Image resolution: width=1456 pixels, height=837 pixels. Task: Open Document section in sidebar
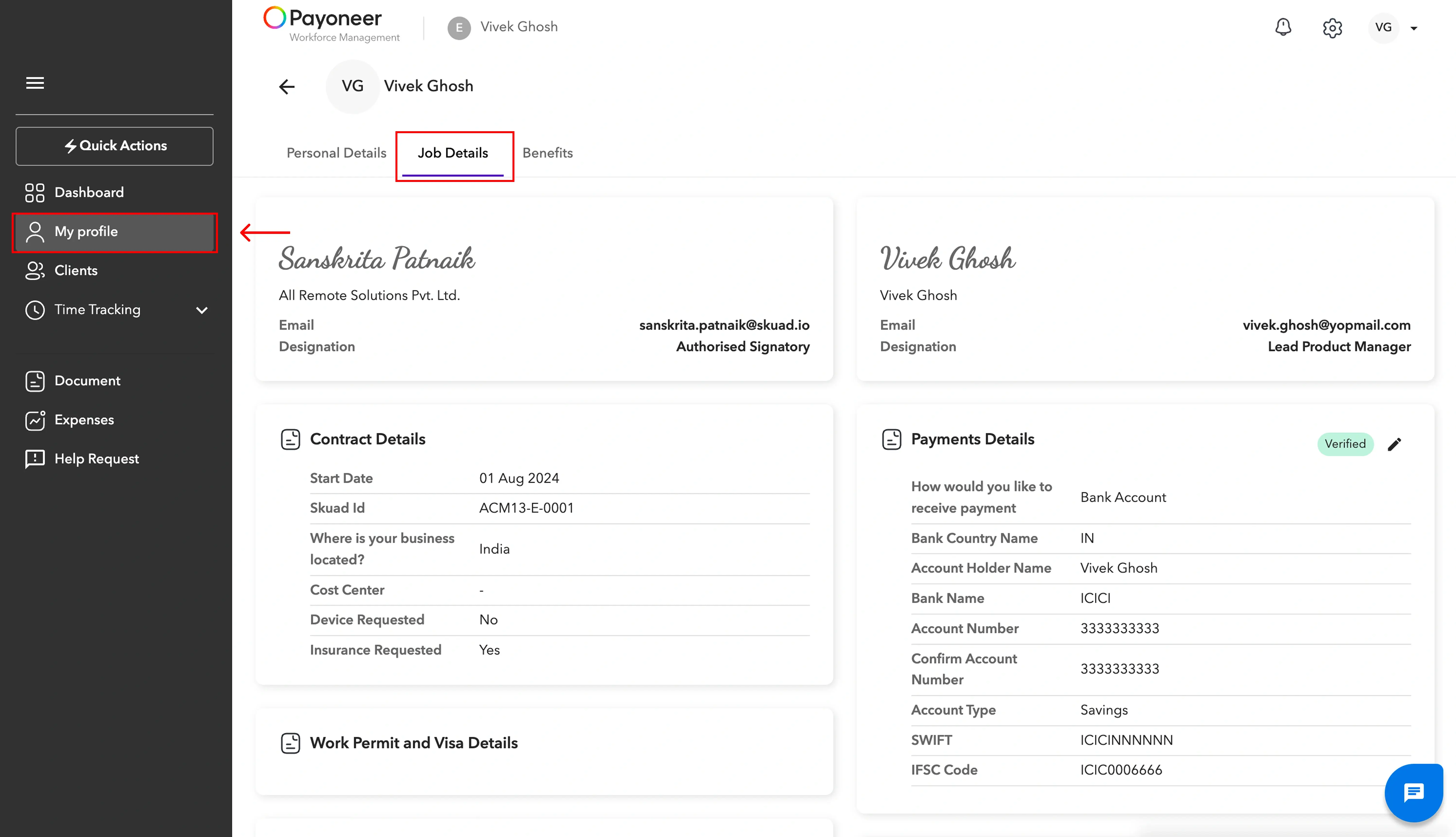point(87,380)
